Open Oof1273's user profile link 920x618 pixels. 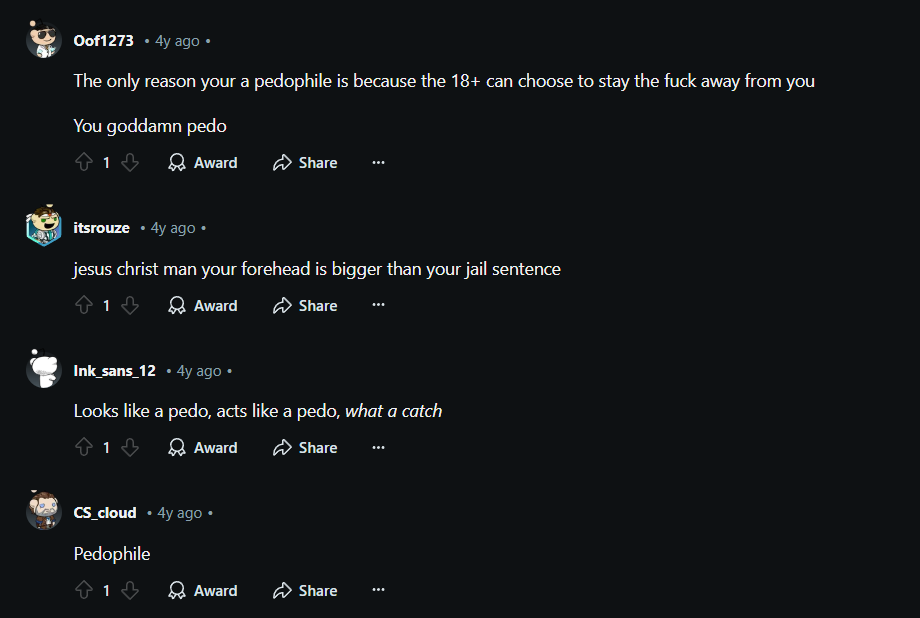(103, 40)
